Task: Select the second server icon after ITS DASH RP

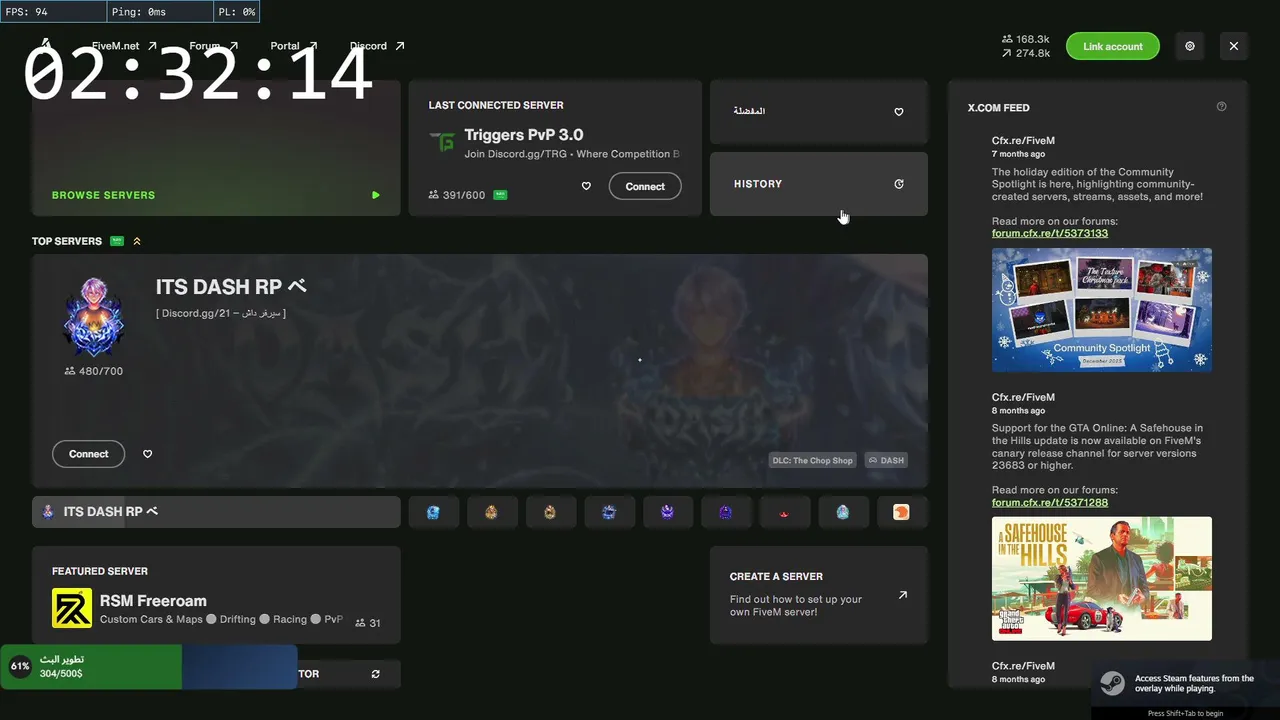Action: point(491,512)
